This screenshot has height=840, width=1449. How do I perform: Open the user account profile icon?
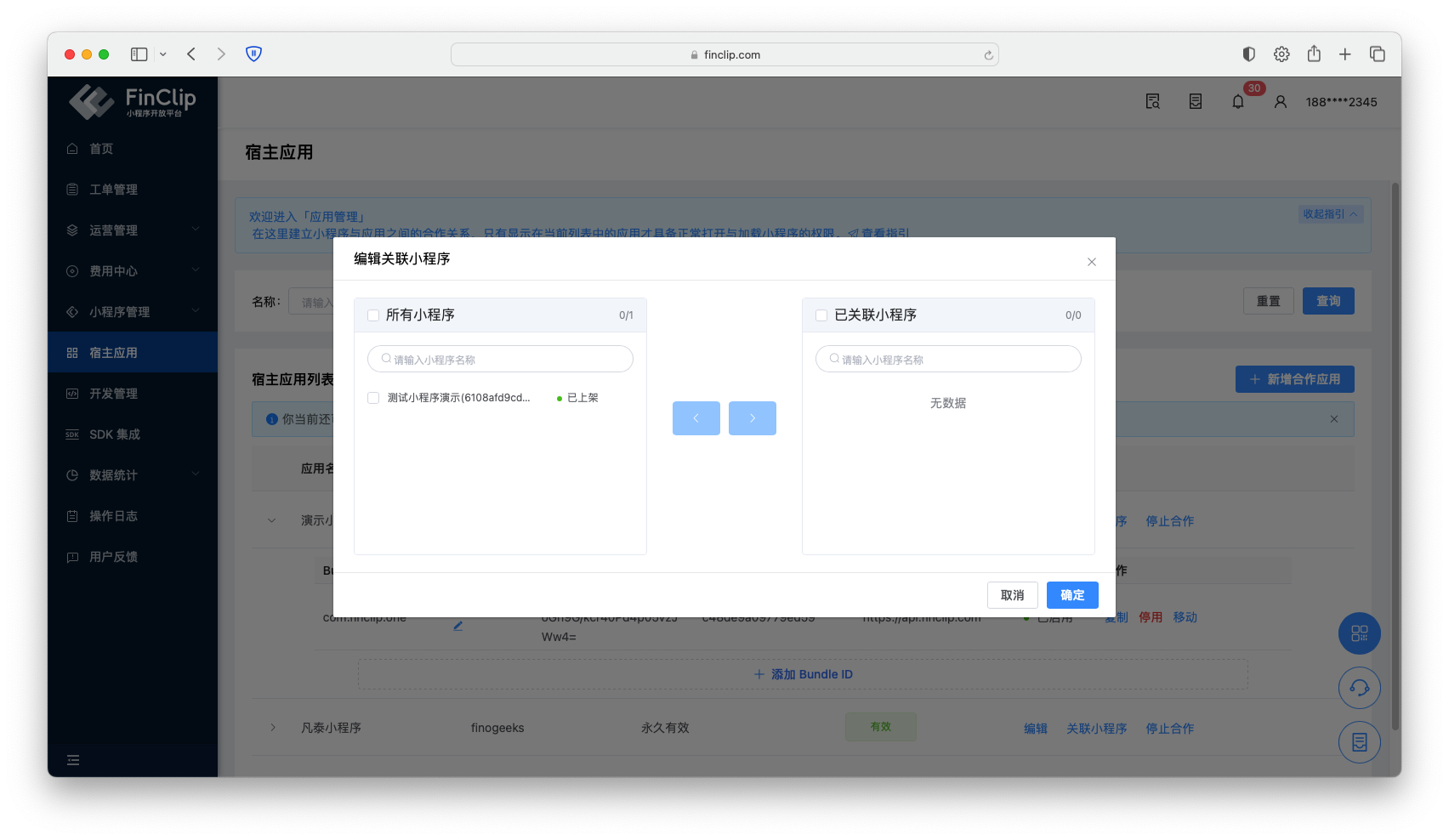[1280, 102]
